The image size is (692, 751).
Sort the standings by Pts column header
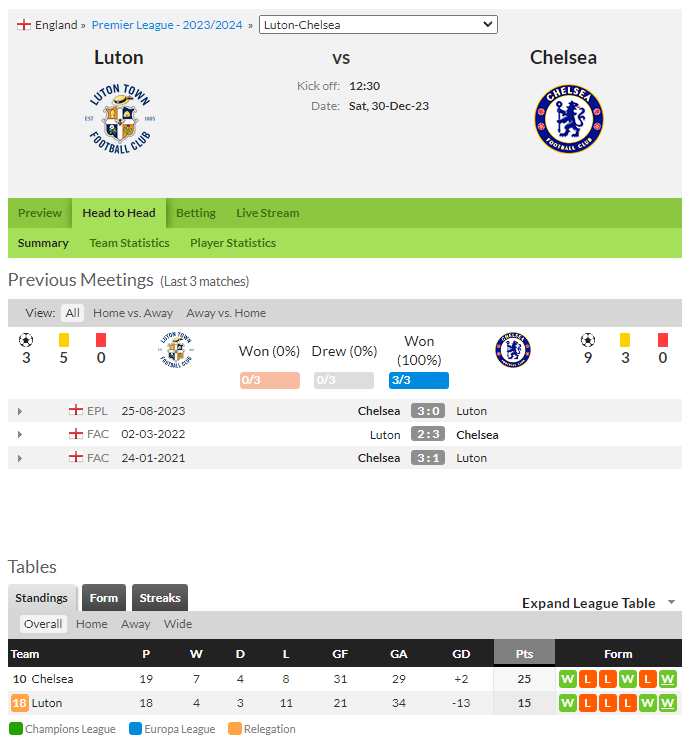click(x=524, y=653)
